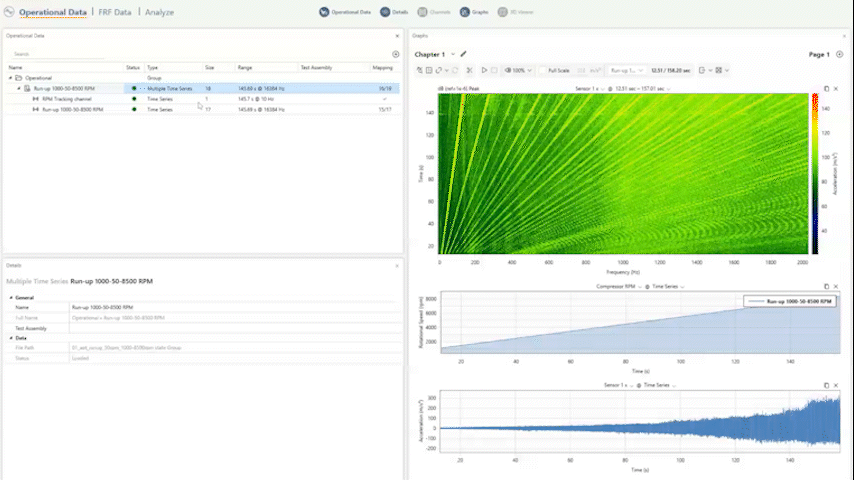
Task: Click the spectrogram acceleration color scale bar
Action: (813, 173)
